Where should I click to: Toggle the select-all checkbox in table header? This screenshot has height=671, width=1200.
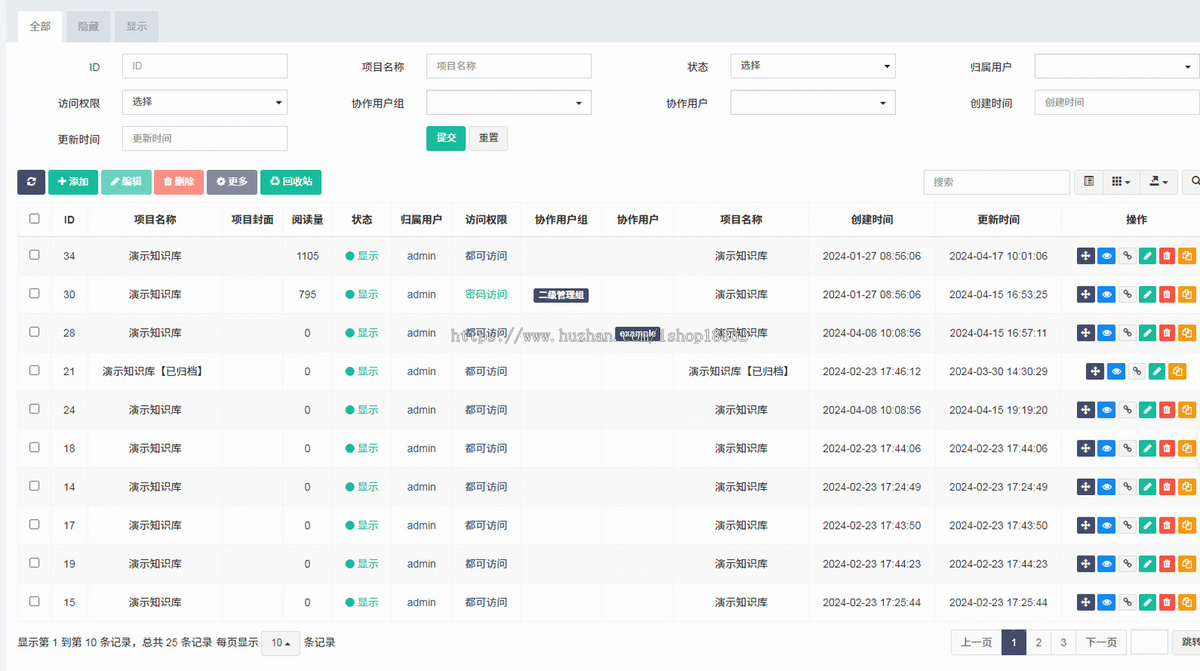33,219
